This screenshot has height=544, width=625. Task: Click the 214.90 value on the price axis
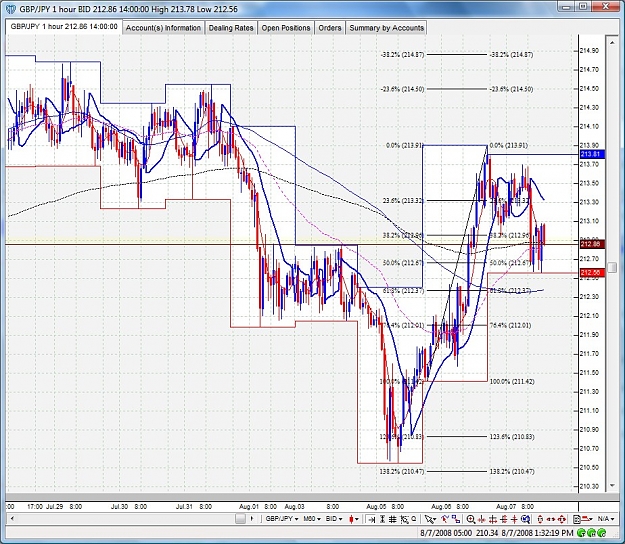click(x=589, y=51)
